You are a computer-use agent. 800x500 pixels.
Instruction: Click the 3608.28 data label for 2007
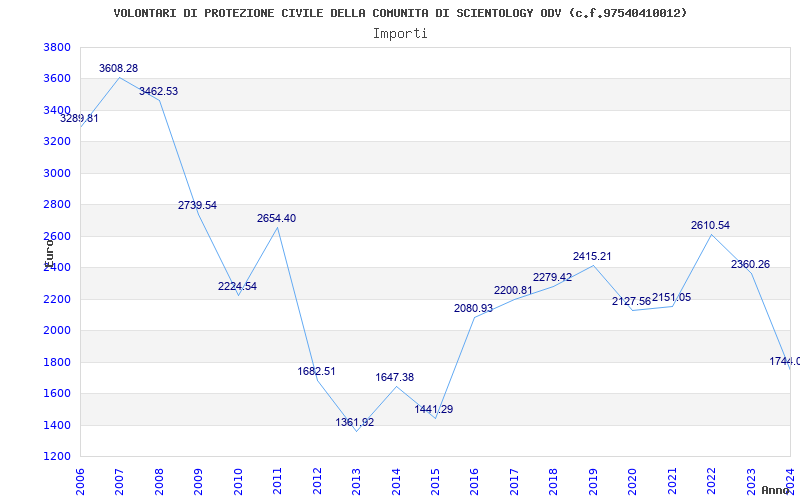[x=118, y=68]
